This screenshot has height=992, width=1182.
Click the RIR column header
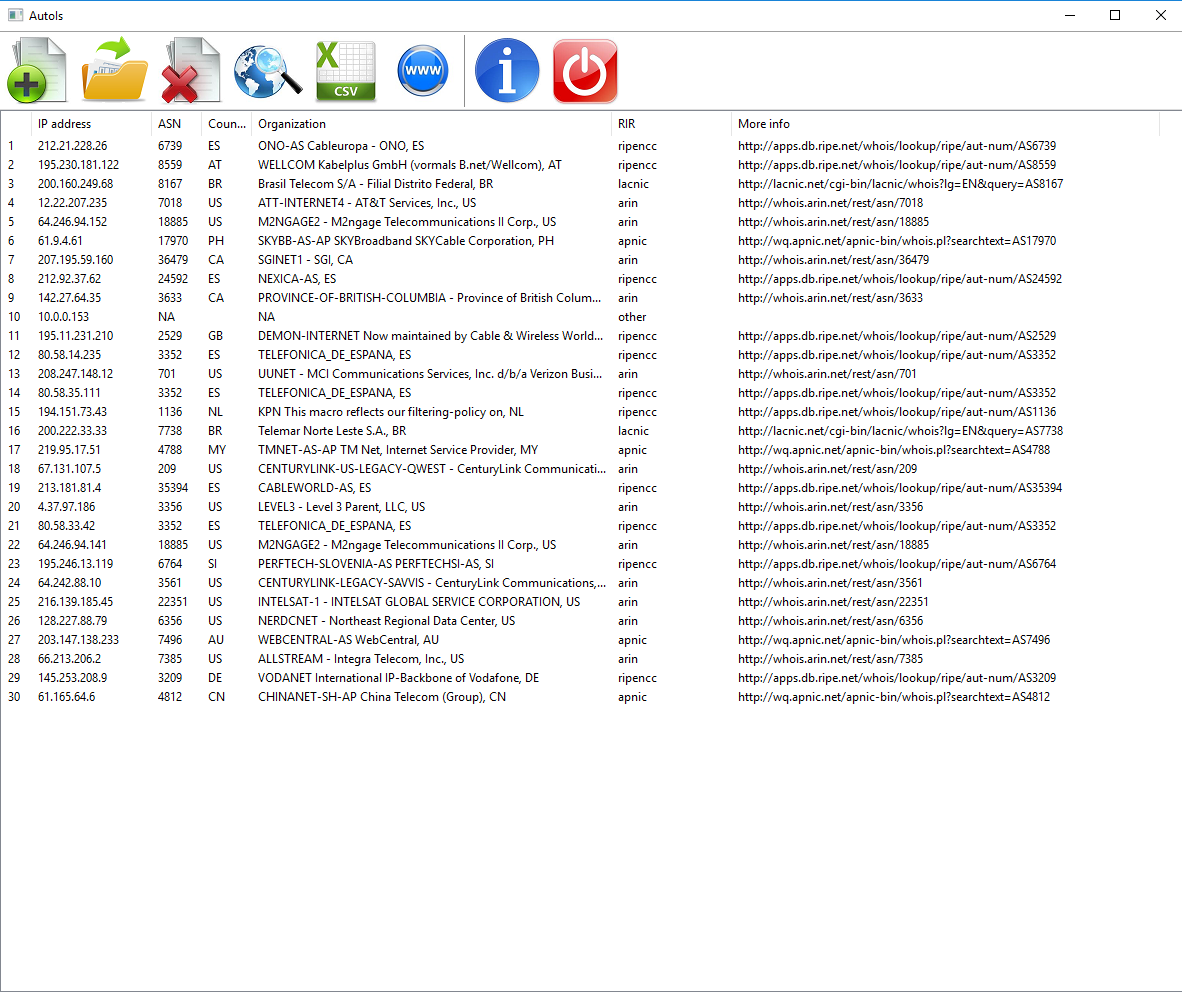pos(671,124)
